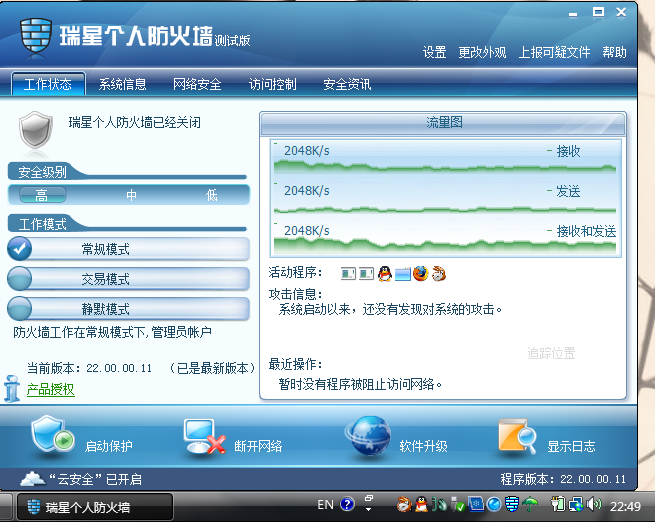
Task: Click the 断开网络 monitor icon
Action: click(x=204, y=436)
